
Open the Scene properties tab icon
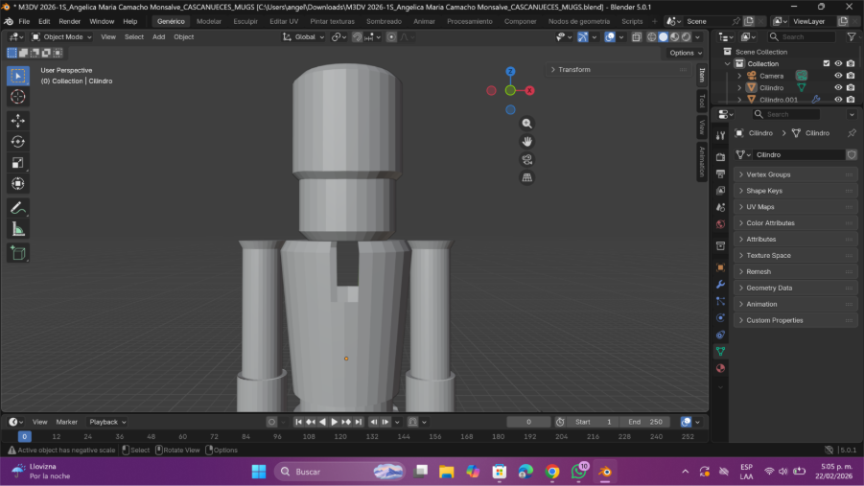point(720,207)
